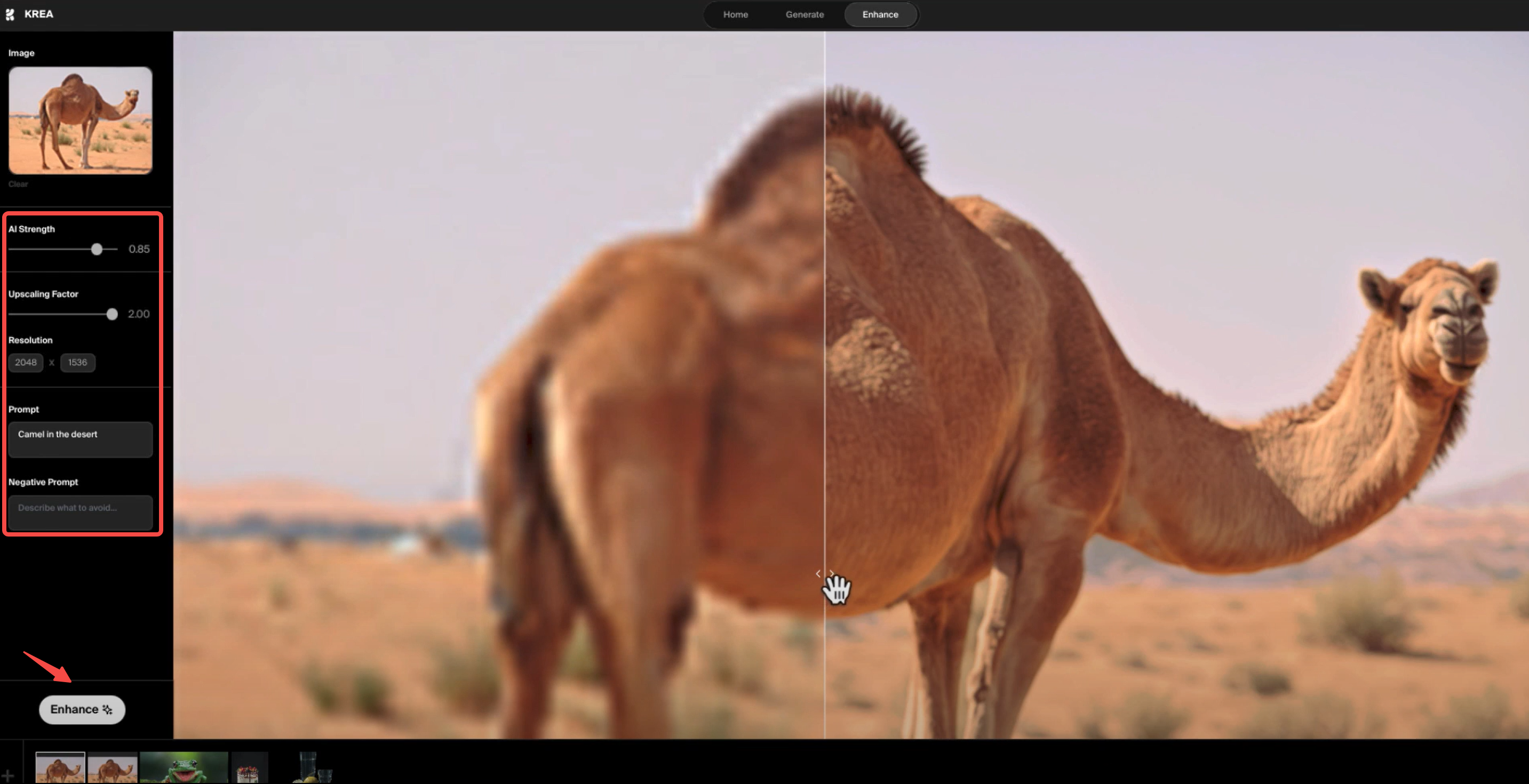
Task: Select the second camel thumbnail in filmstrip
Action: pos(112,769)
